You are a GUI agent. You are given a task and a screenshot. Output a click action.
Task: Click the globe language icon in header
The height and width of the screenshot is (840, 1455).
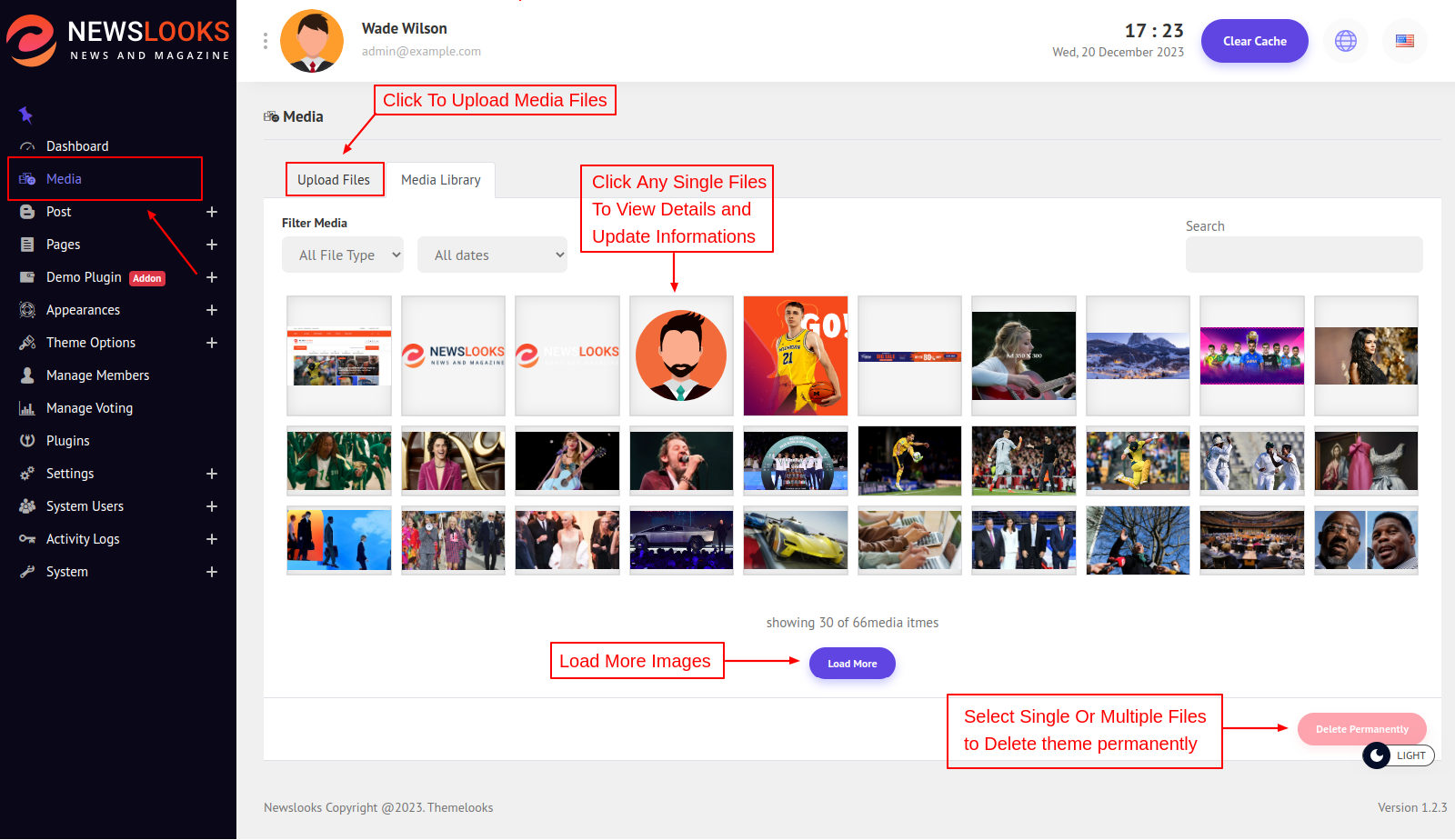click(1345, 41)
